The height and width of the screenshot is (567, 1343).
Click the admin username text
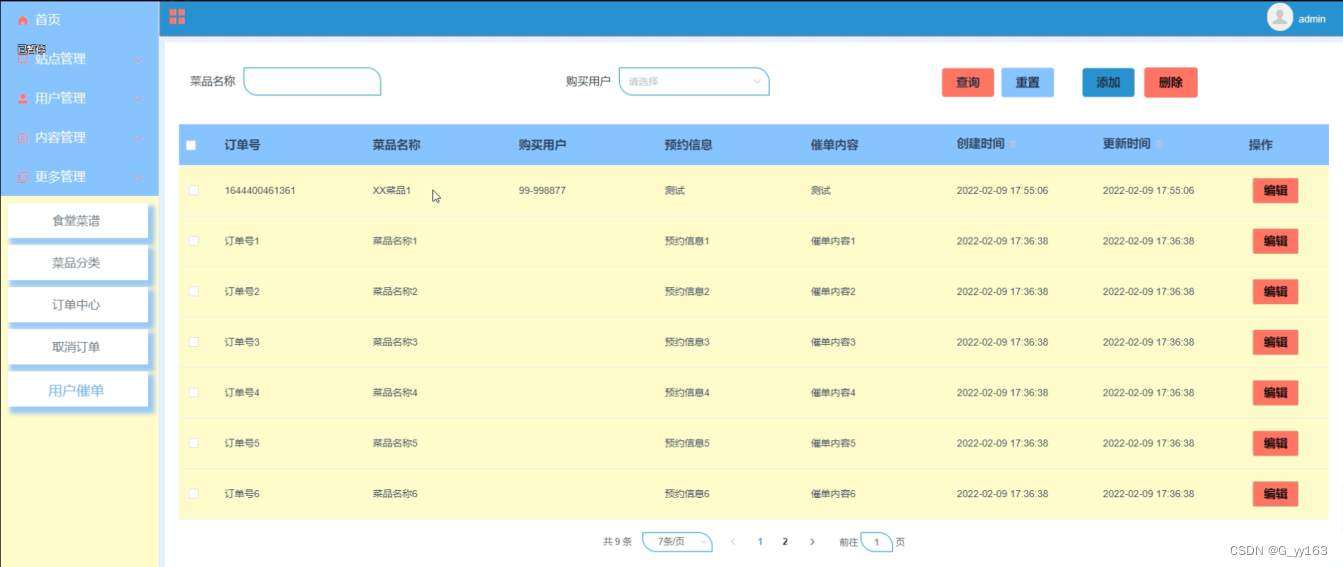(1312, 19)
